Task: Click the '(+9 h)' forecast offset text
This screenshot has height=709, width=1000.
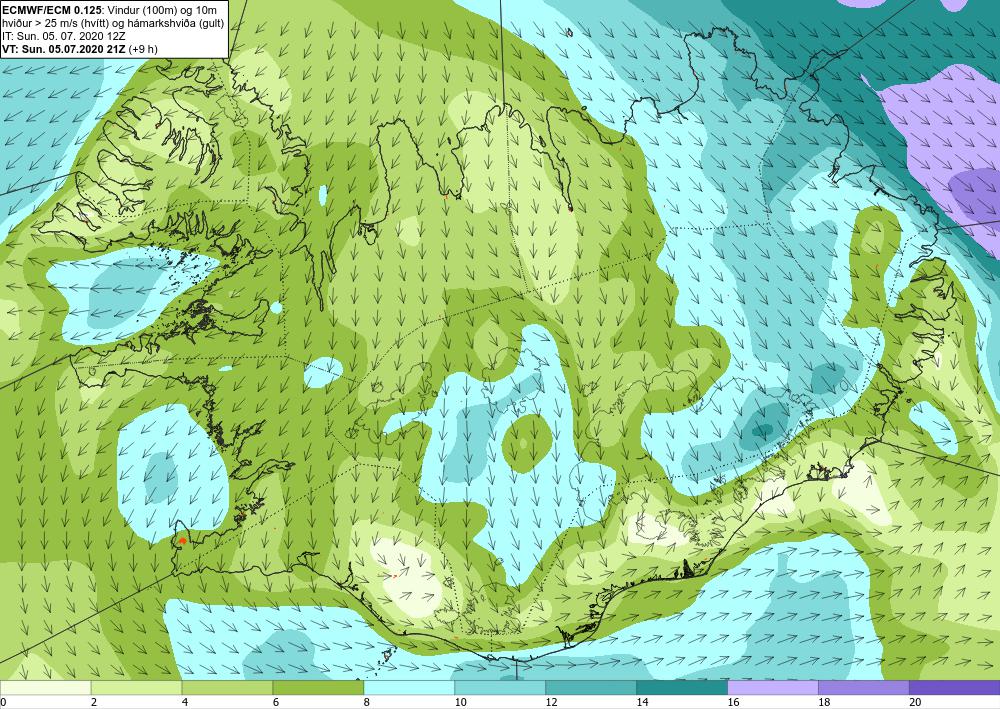Action: (143, 48)
